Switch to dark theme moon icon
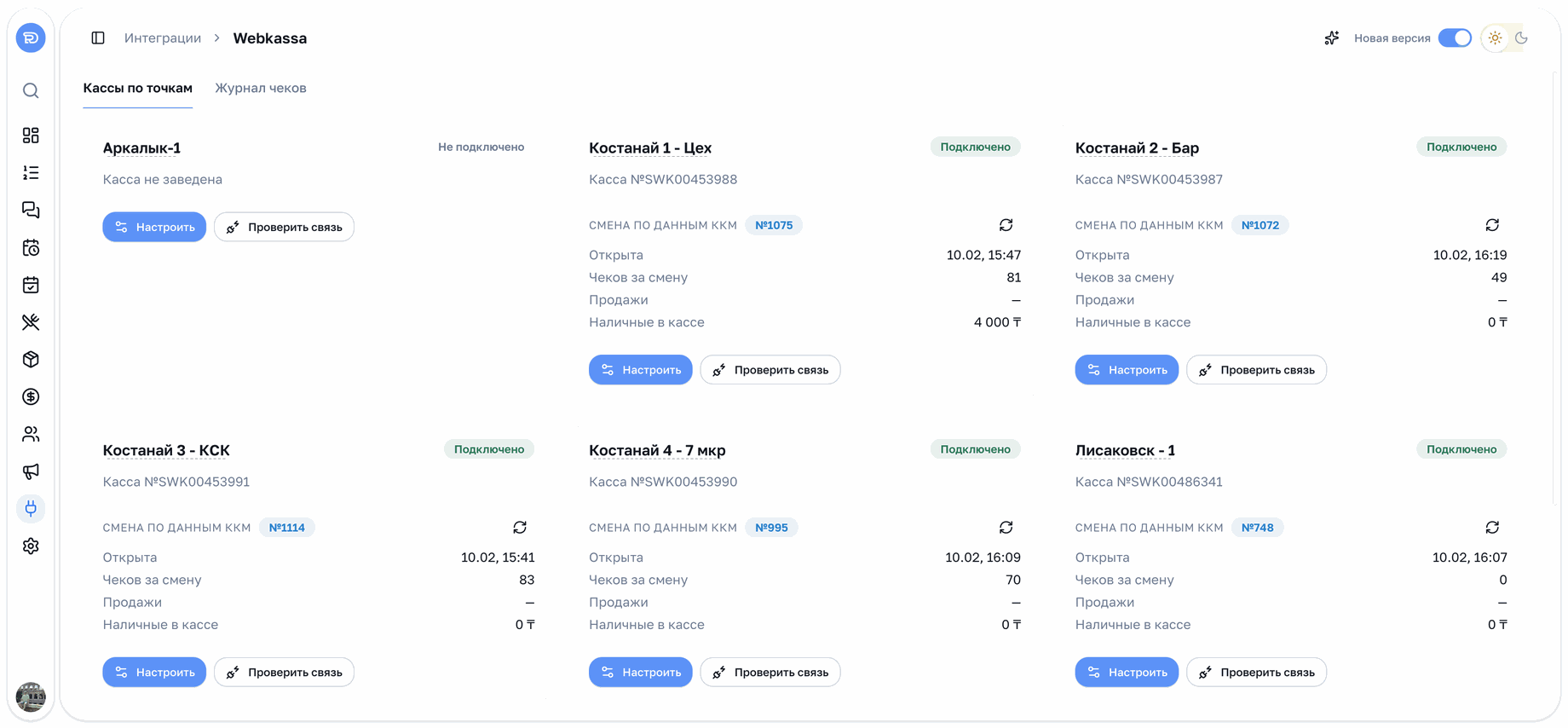The width and height of the screenshot is (1568, 728). (x=1521, y=38)
